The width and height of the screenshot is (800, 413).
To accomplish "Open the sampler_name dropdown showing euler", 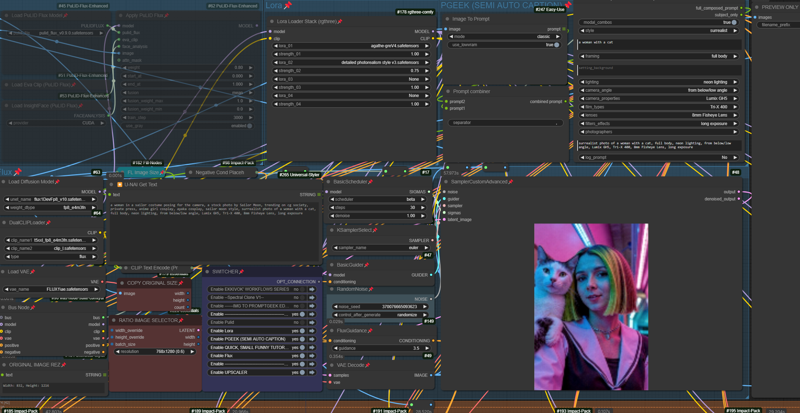I will (x=382, y=248).
